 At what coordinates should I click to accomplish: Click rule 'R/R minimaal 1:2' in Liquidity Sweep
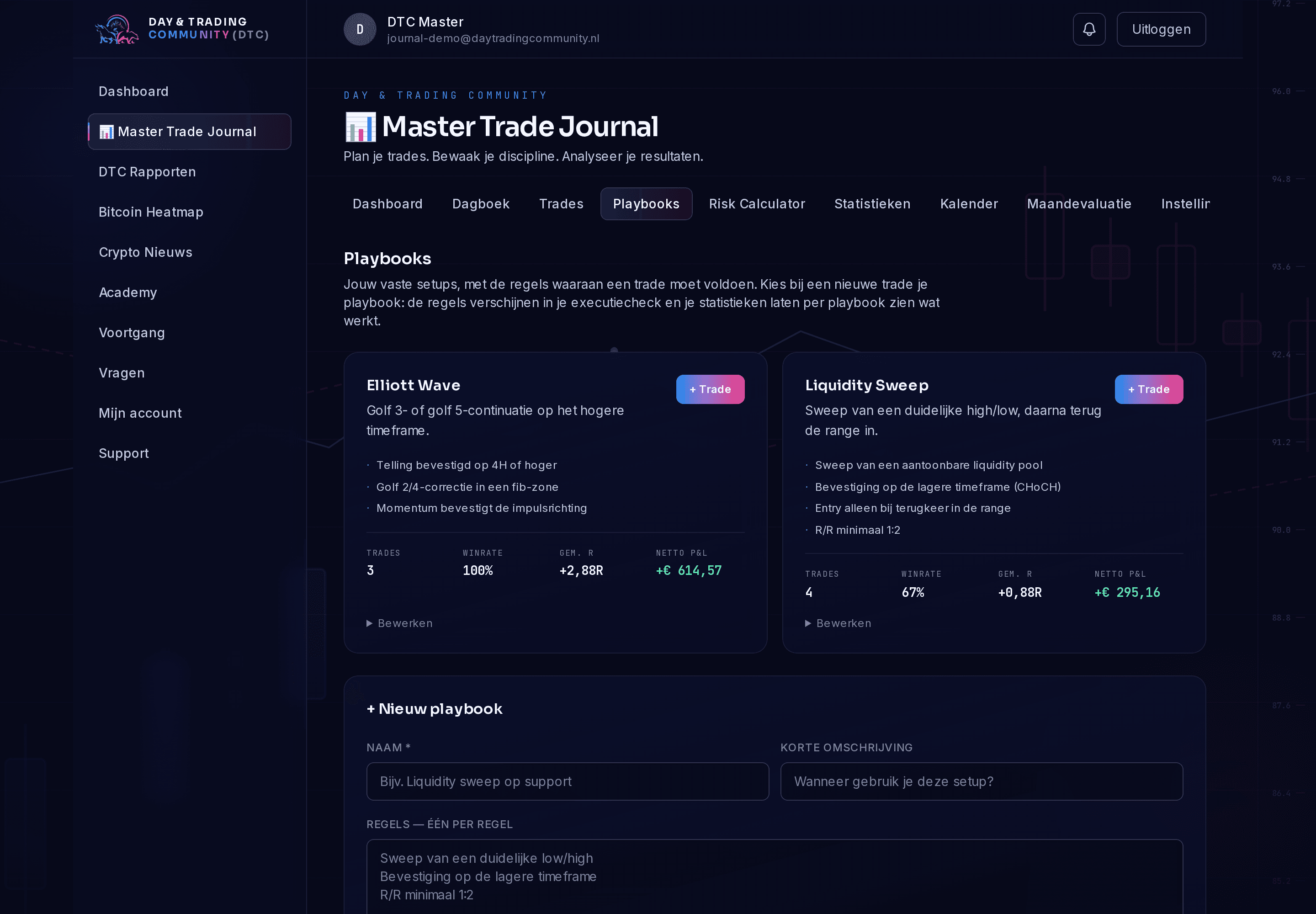coord(857,530)
